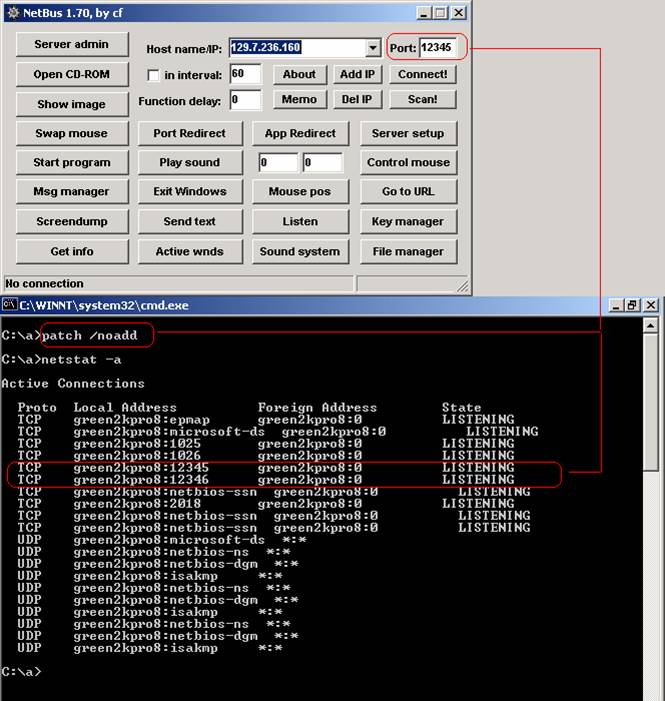Click the Add IP button
This screenshot has width=665, height=701.
click(357, 74)
